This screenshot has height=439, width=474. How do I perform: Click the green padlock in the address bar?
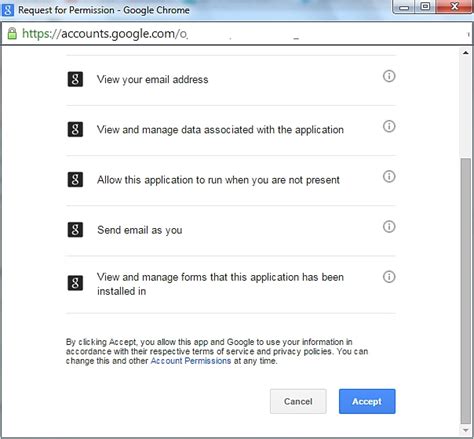click(x=12, y=33)
